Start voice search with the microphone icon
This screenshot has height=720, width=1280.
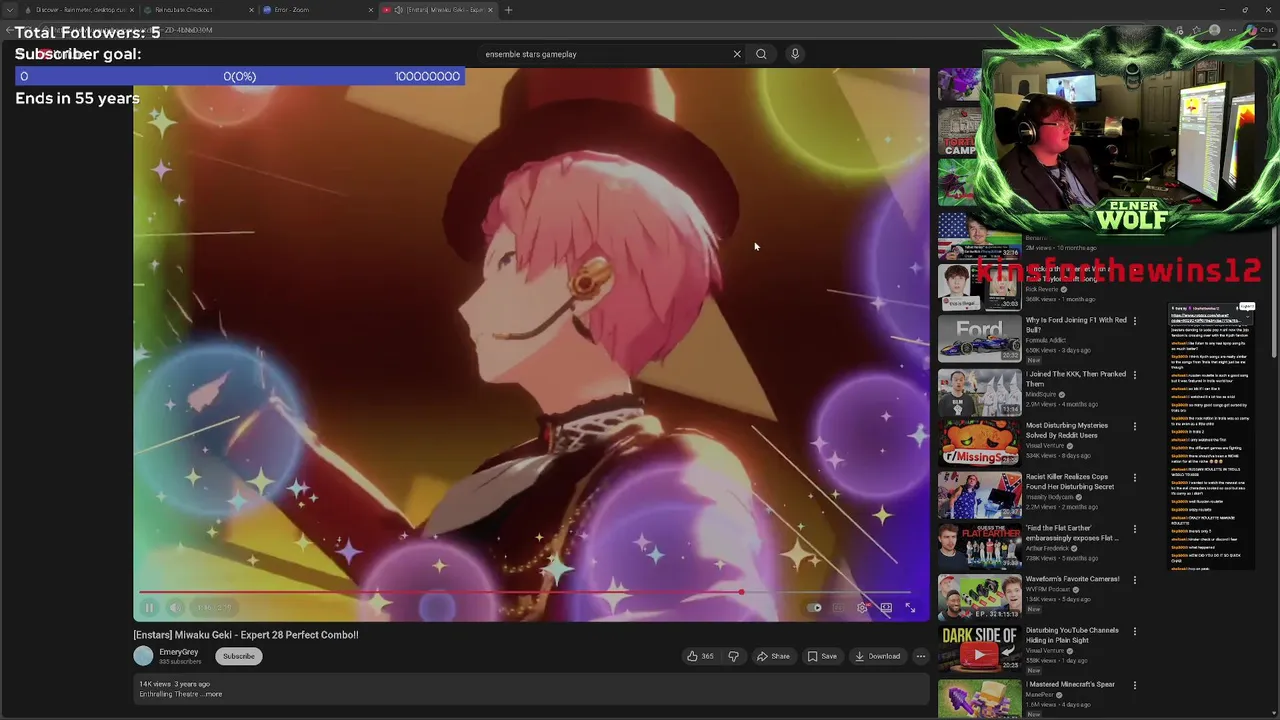tap(795, 54)
